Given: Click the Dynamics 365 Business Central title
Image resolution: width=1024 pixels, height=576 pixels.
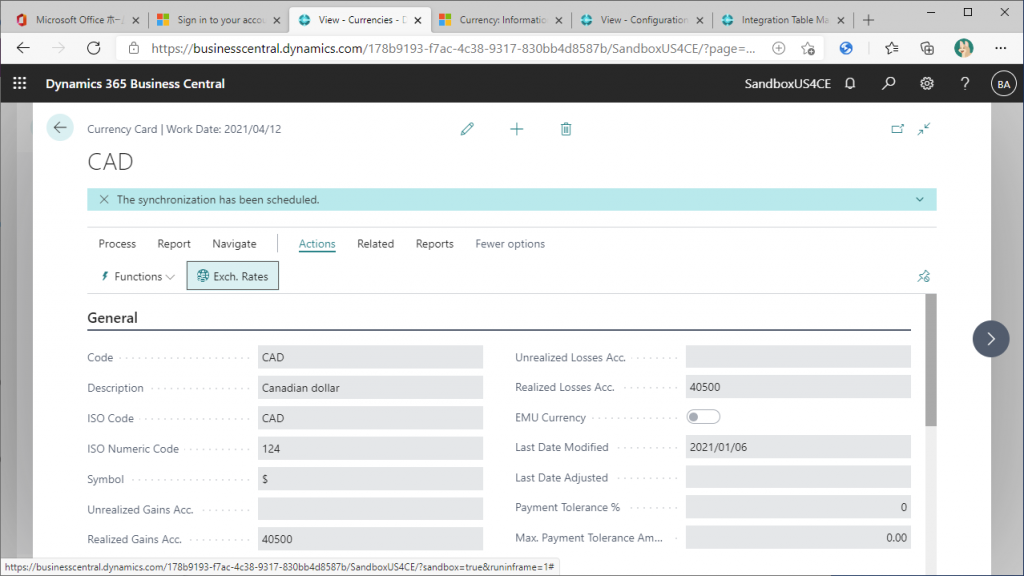Looking at the screenshot, I should coord(135,84).
